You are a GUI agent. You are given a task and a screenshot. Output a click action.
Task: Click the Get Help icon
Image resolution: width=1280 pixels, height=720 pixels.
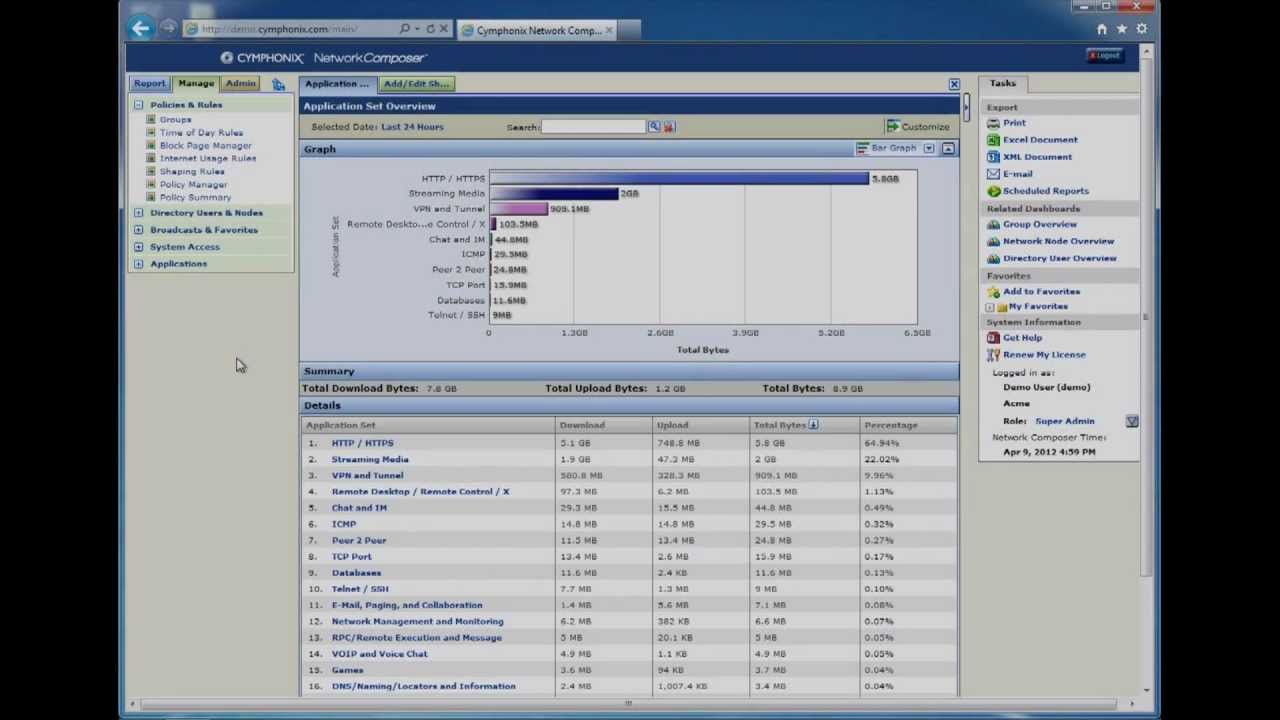click(x=993, y=338)
